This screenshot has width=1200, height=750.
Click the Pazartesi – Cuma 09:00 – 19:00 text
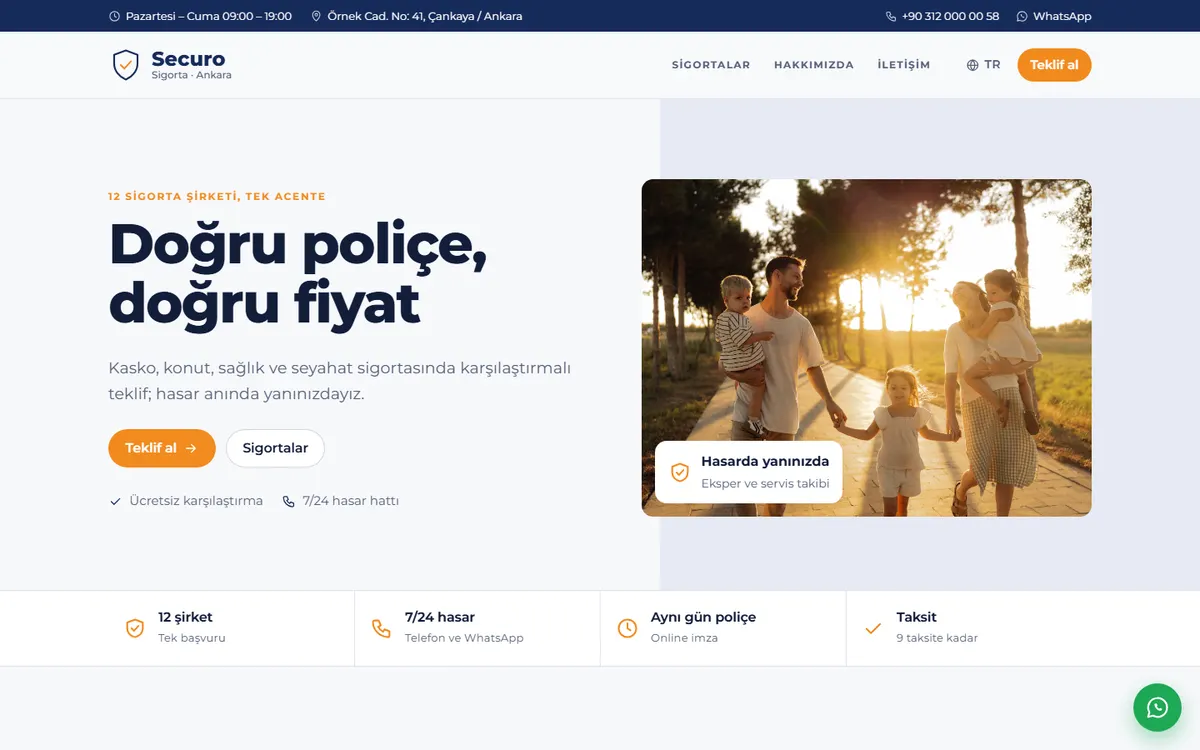click(x=209, y=16)
